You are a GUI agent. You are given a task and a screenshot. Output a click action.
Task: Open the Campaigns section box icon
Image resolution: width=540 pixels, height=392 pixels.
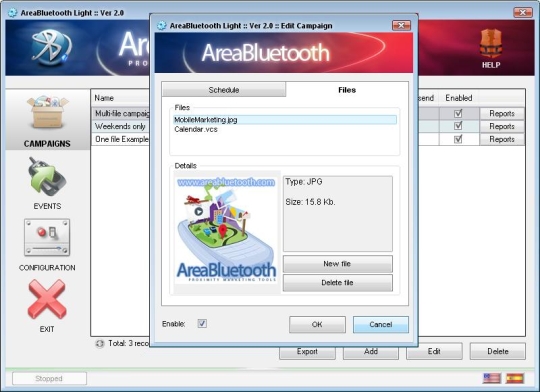(48, 113)
